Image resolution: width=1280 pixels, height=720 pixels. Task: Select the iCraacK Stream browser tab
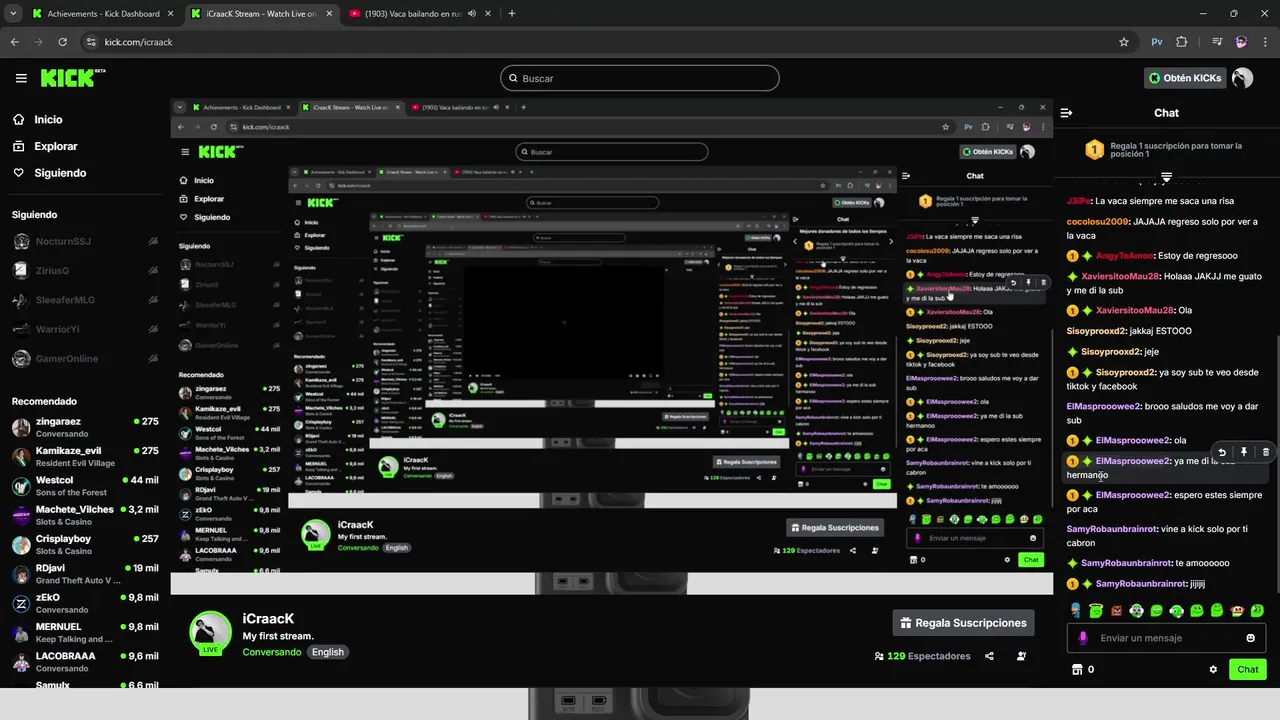tap(260, 14)
